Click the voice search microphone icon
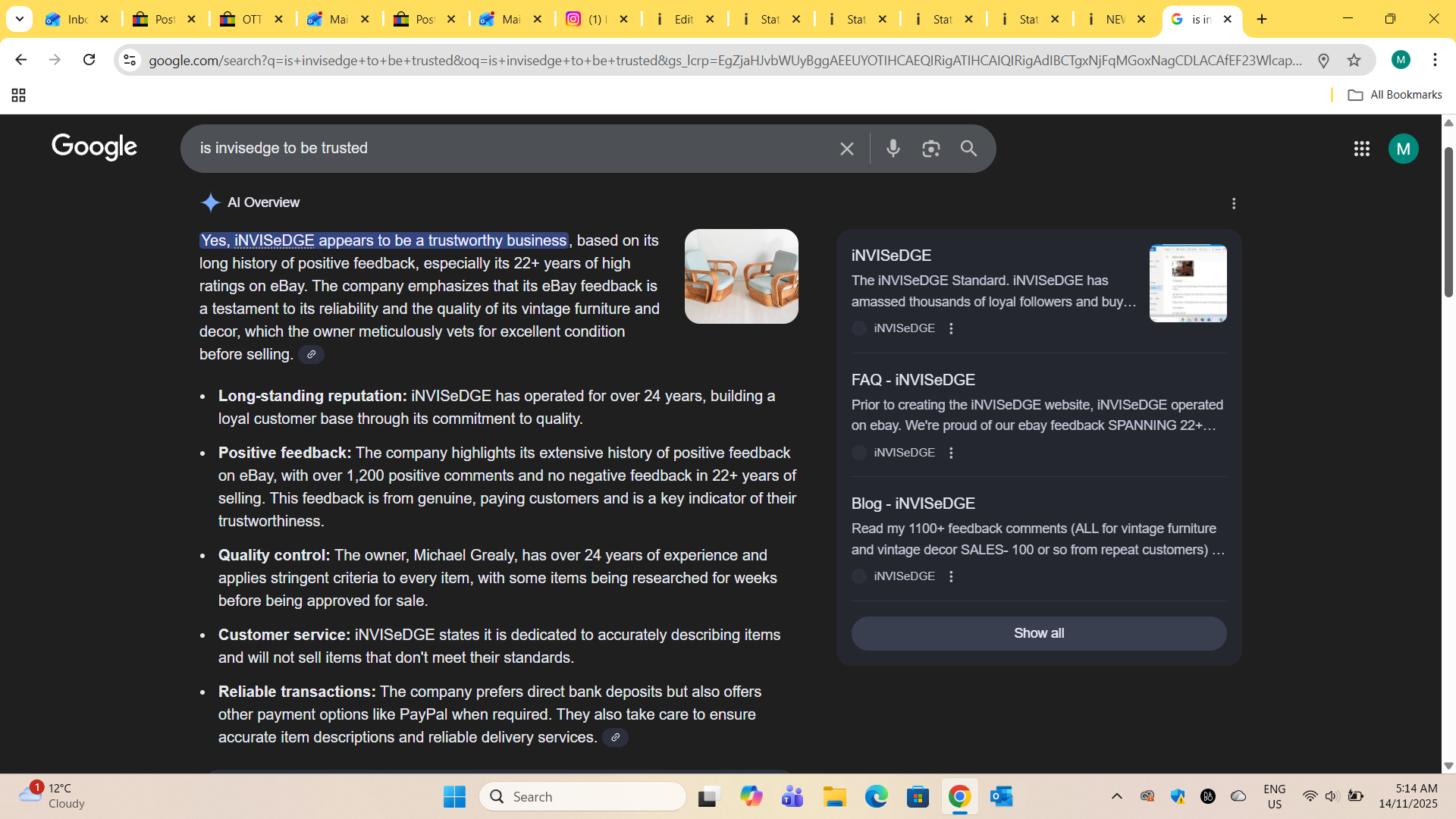Viewport: 1456px width, 819px height. click(x=893, y=149)
